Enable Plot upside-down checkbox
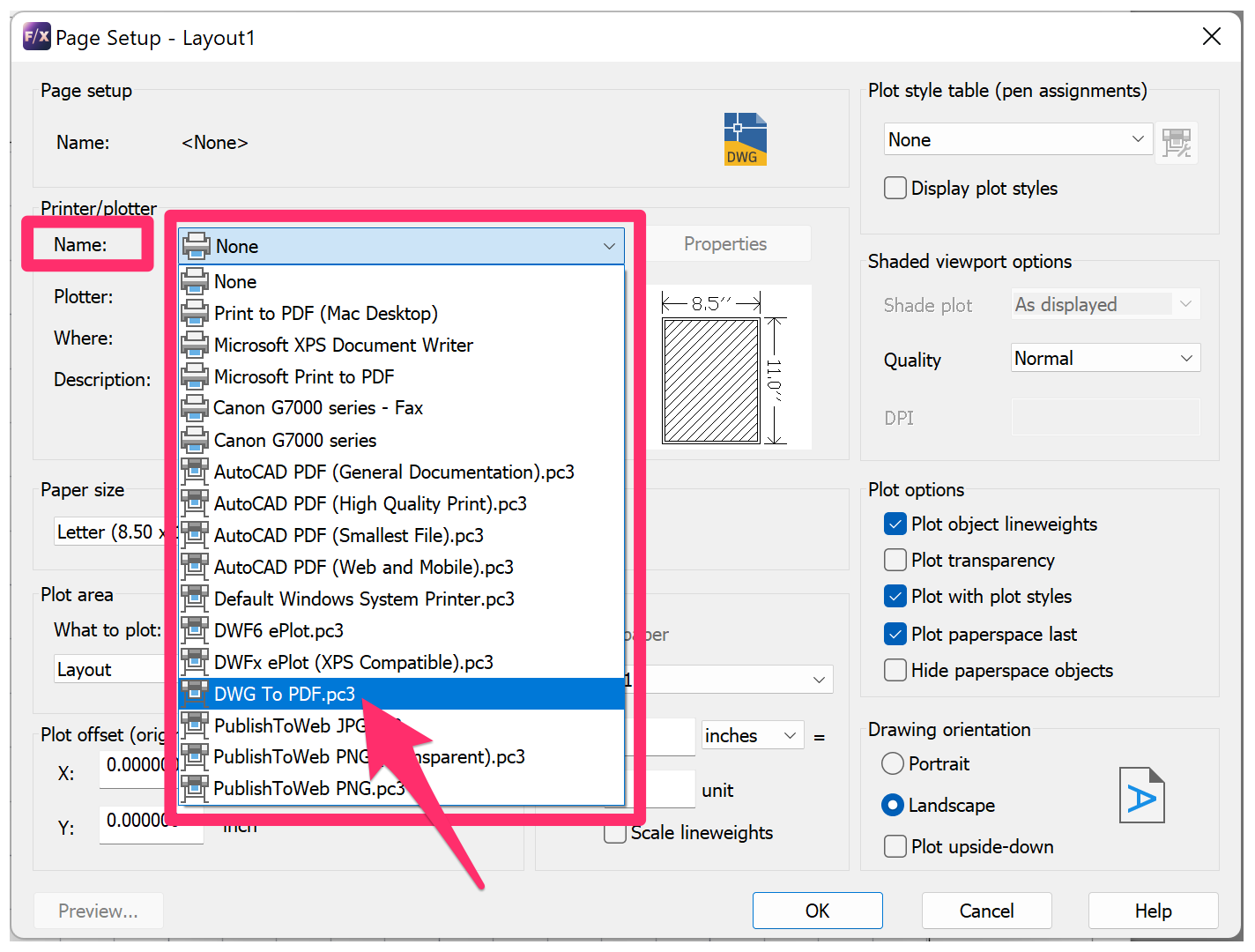Screen dimensions: 1255x952 pyautogui.click(x=895, y=847)
